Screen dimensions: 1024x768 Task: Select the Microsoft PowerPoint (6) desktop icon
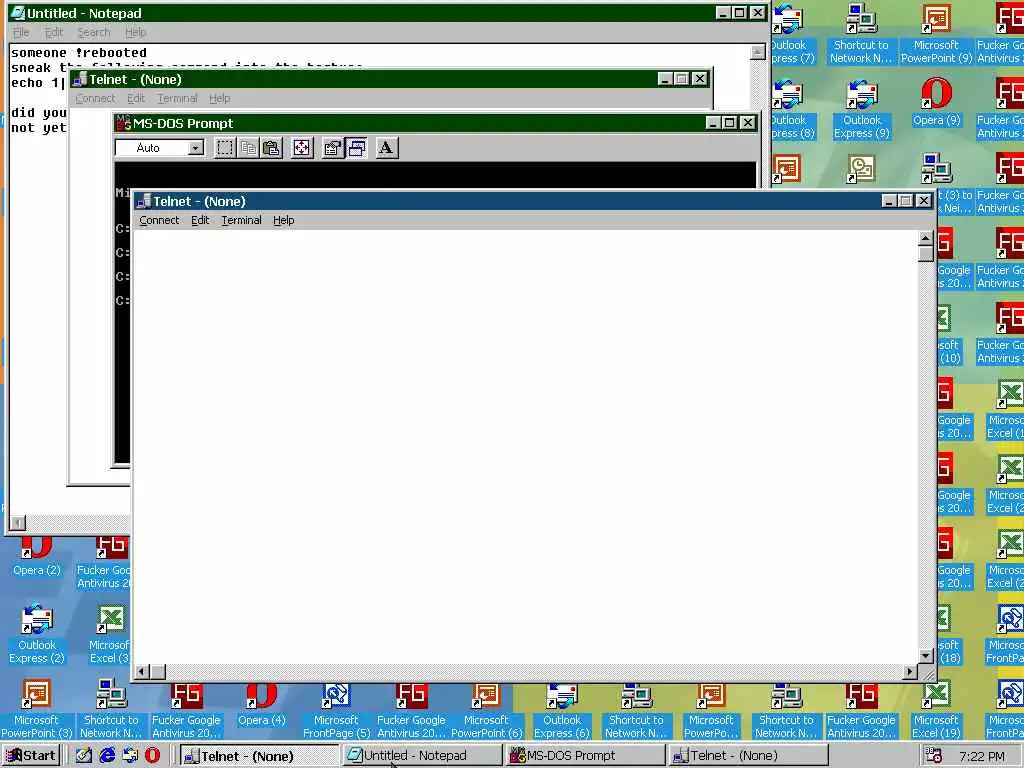pos(487,711)
